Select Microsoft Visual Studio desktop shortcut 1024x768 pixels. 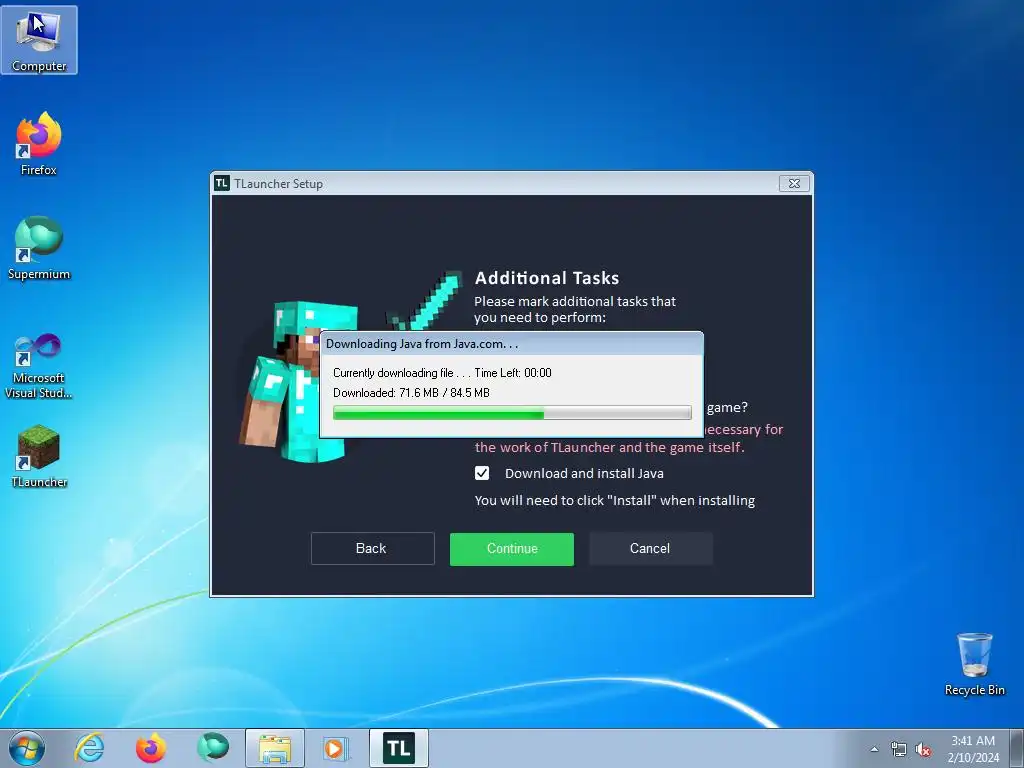39,366
